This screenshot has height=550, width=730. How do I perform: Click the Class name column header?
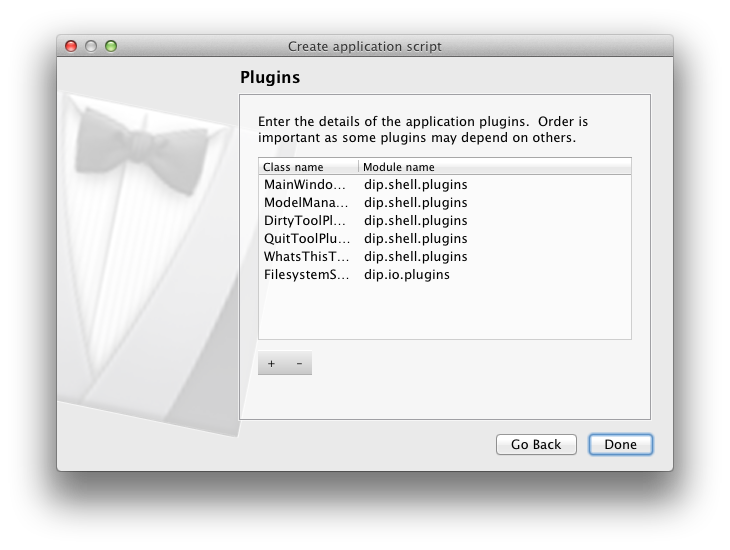[x=308, y=167]
